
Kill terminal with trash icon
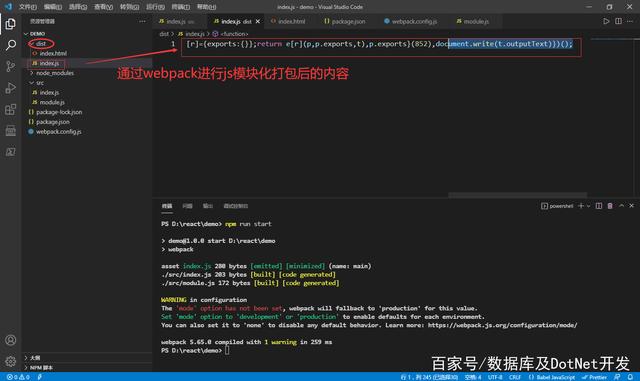610,206
